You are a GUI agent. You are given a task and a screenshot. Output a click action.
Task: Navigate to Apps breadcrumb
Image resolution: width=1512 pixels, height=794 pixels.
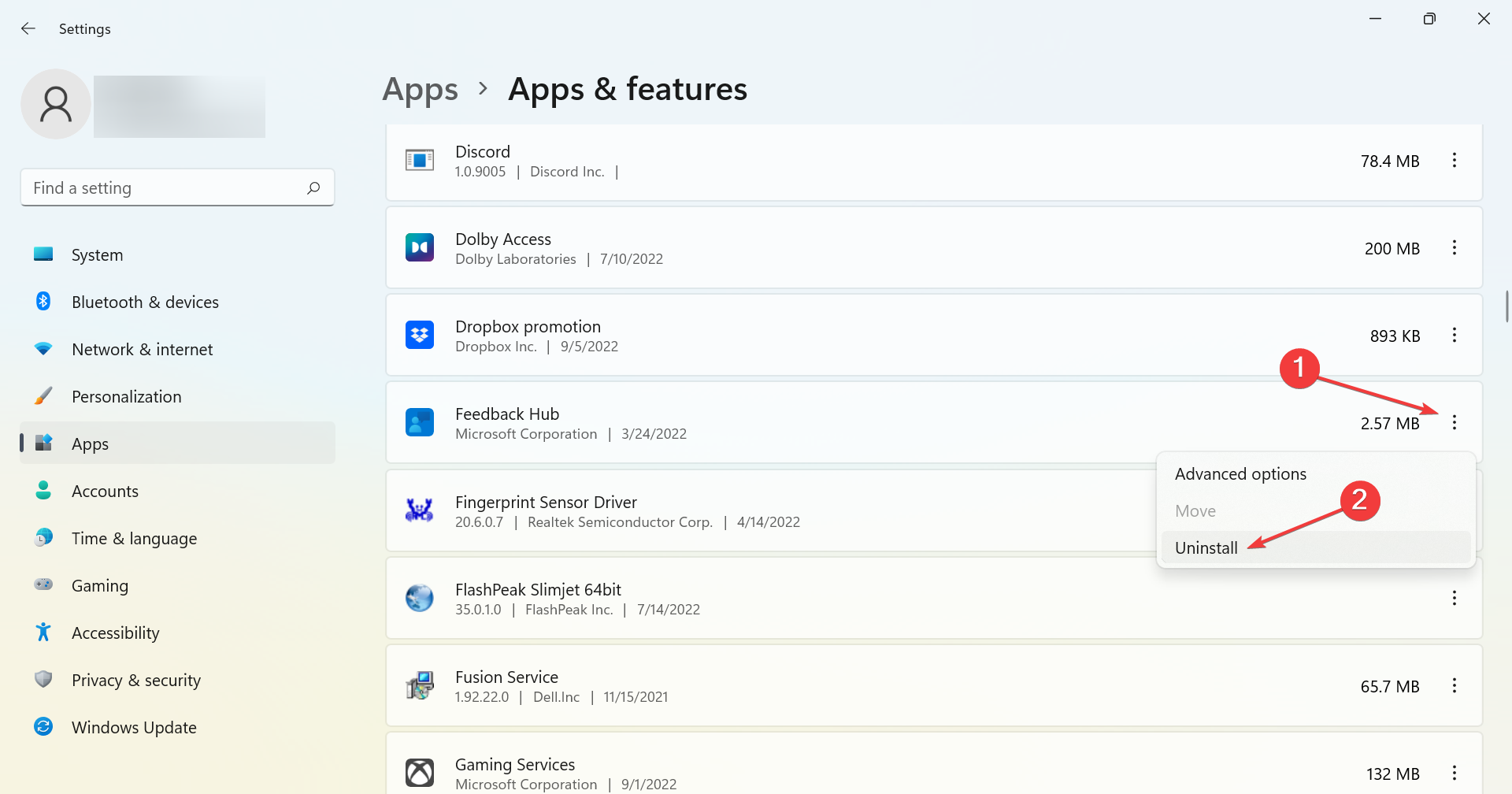coord(420,90)
